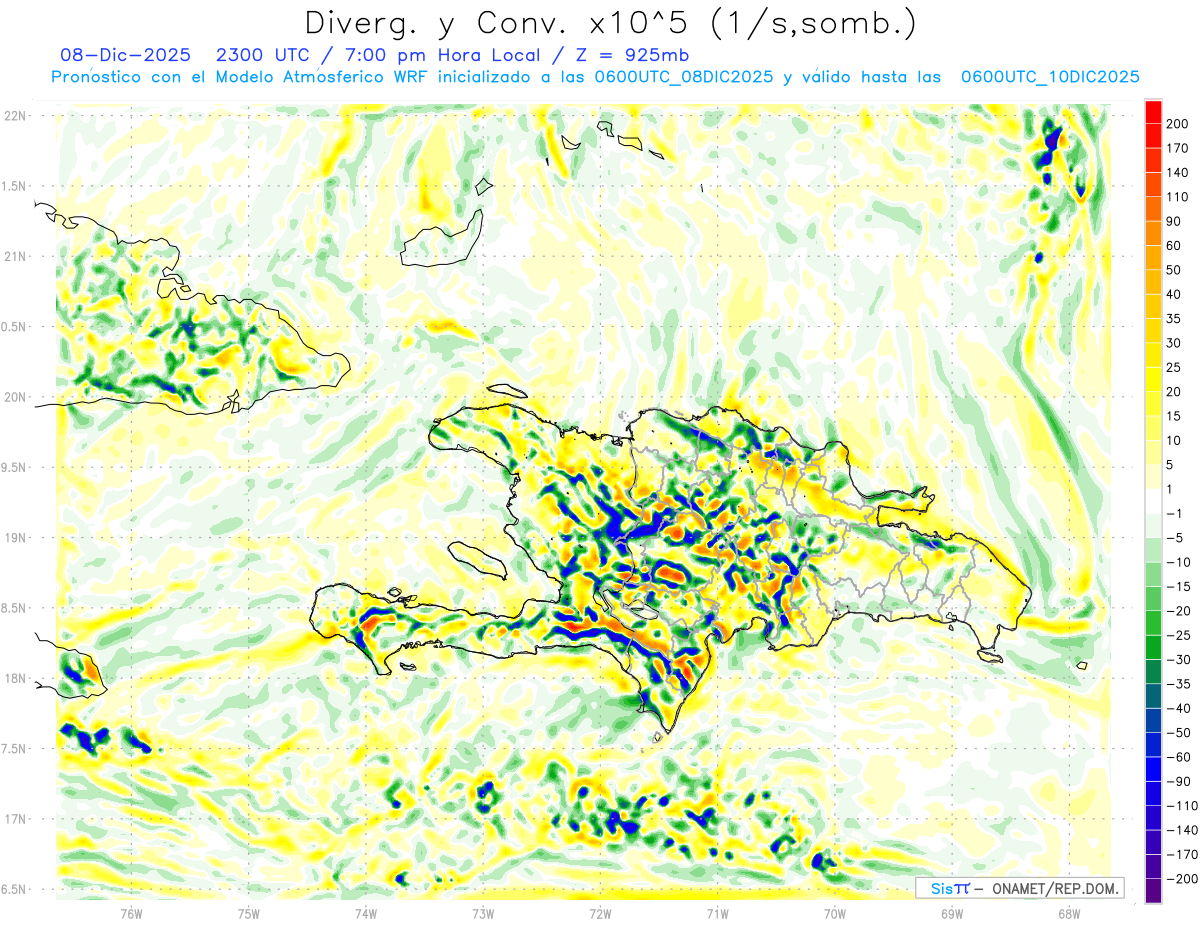Click the positive '110' colorbar value
1200x927 pixels.
(1179, 197)
